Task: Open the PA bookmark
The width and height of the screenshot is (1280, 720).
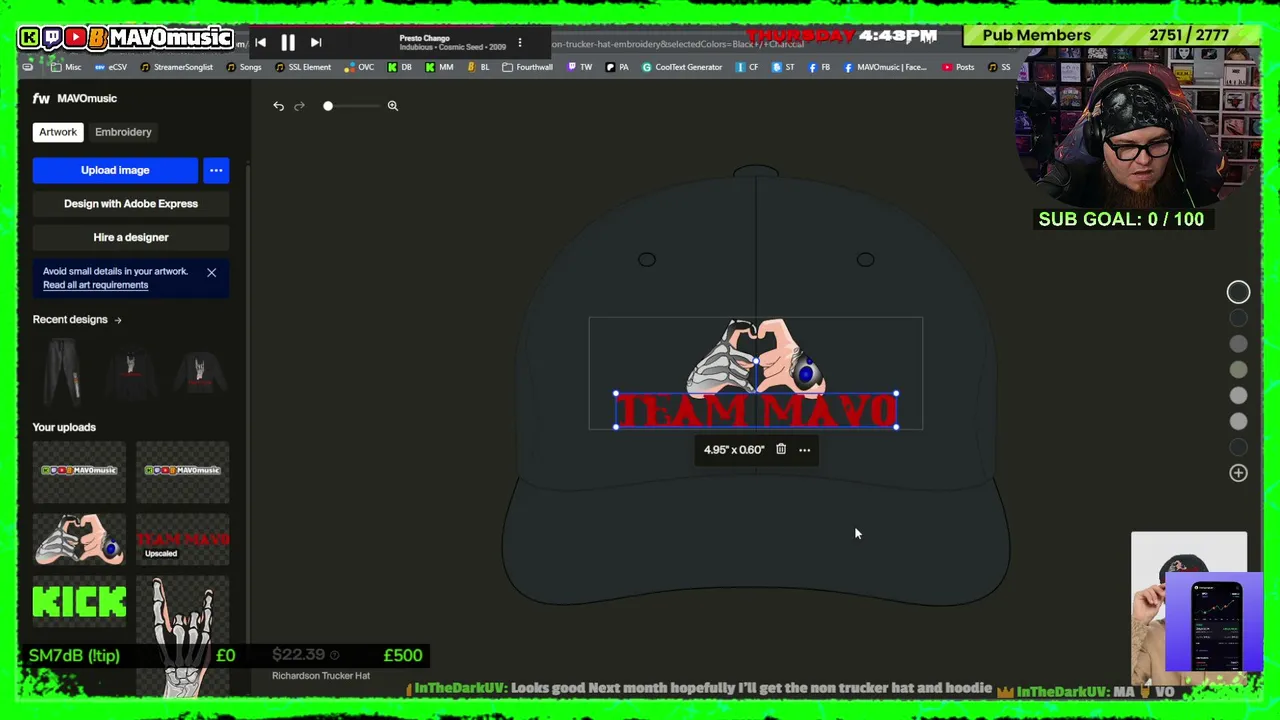Action: tap(617, 67)
